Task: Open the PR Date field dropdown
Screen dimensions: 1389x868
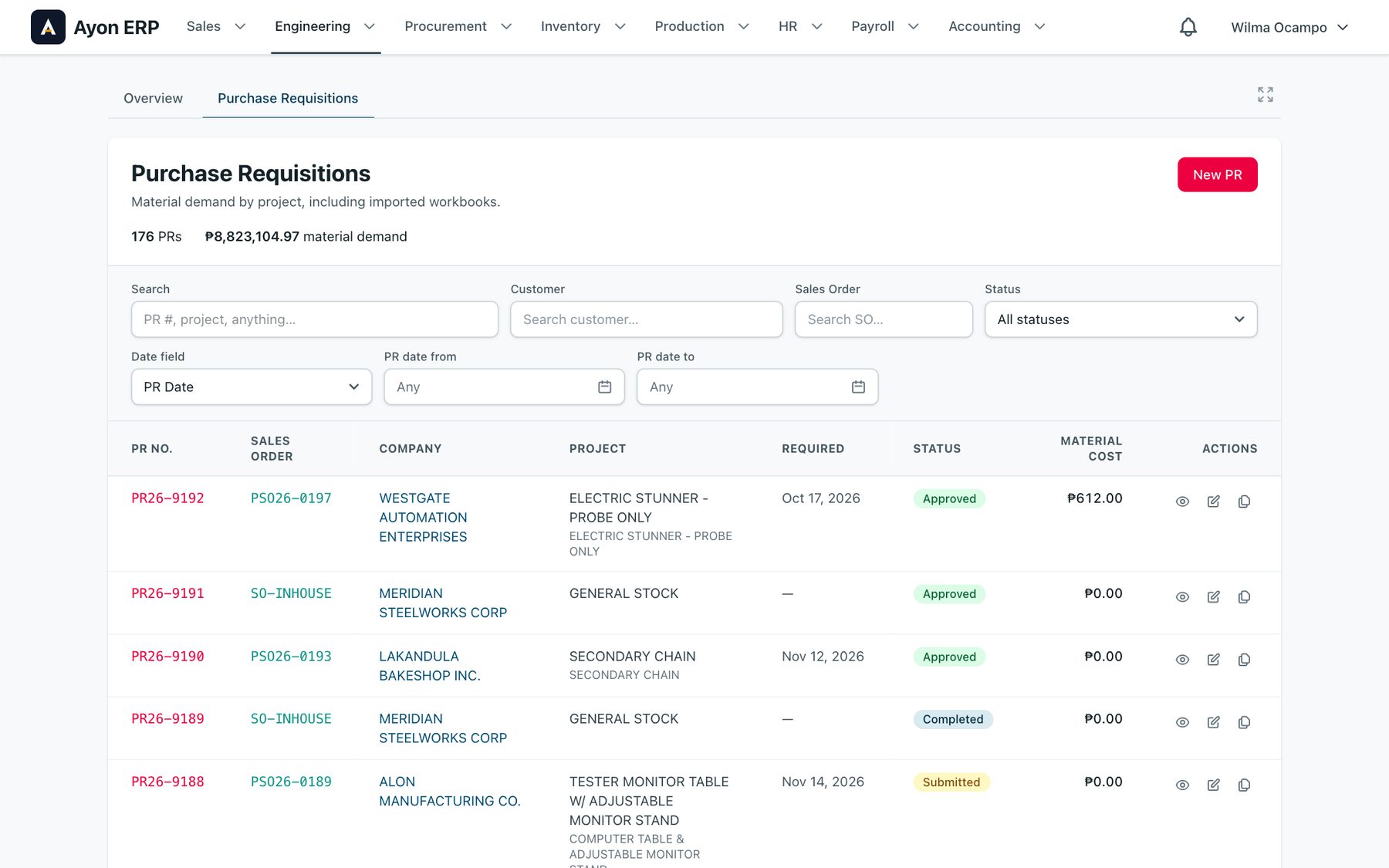Action: [252, 387]
